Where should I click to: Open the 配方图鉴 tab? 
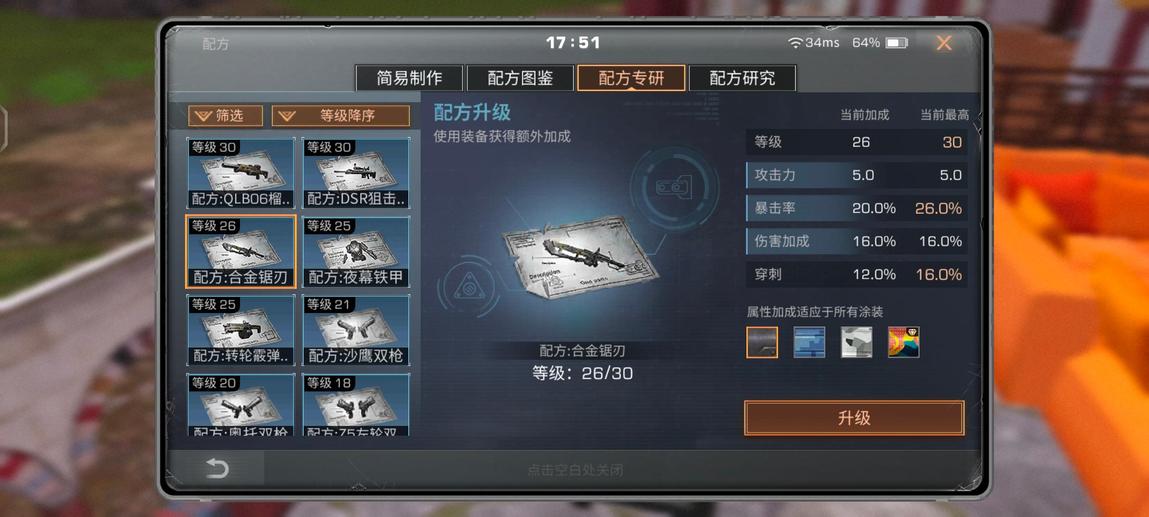(520, 78)
